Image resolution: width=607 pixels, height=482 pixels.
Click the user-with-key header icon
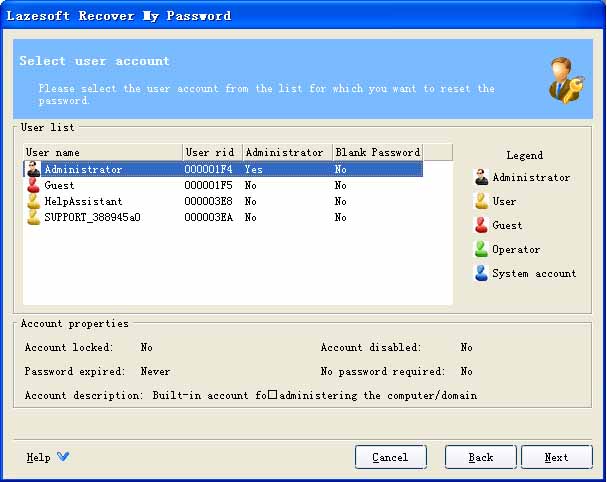click(x=566, y=79)
